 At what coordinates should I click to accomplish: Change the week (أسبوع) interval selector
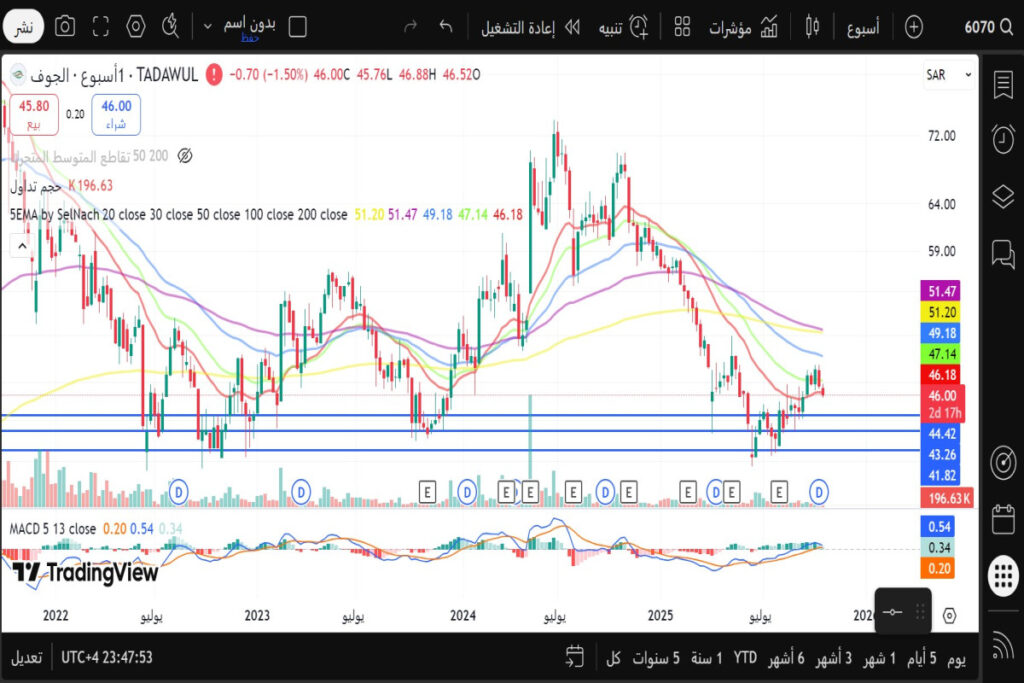[862, 27]
